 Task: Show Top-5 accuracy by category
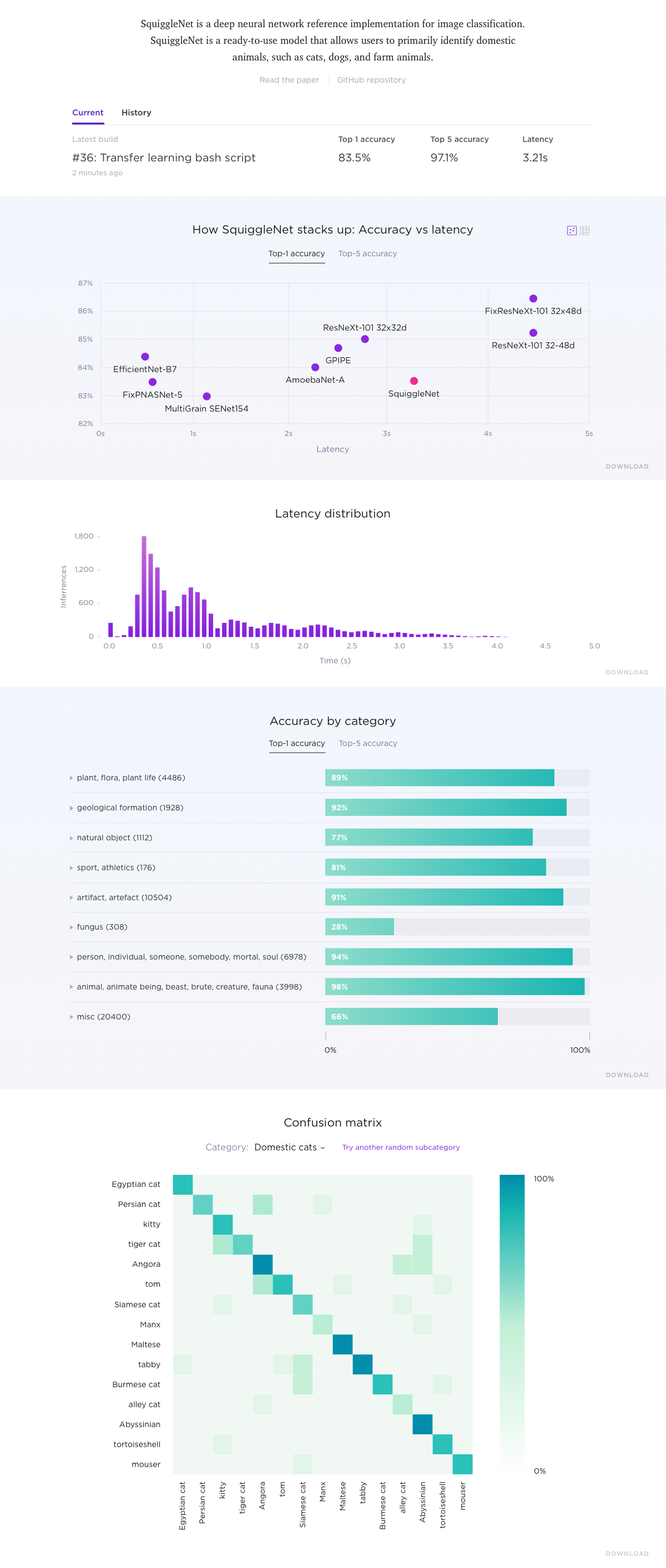pos(367,743)
